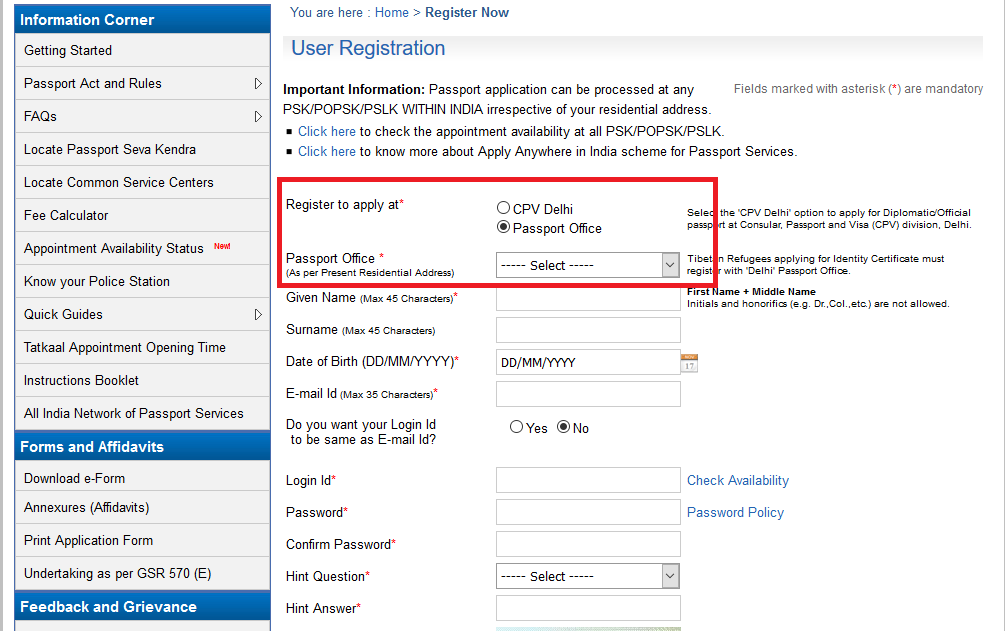The image size is (1005, 631).
Task: Select Yes for Login Id same as E-mail
Action: 516,426
